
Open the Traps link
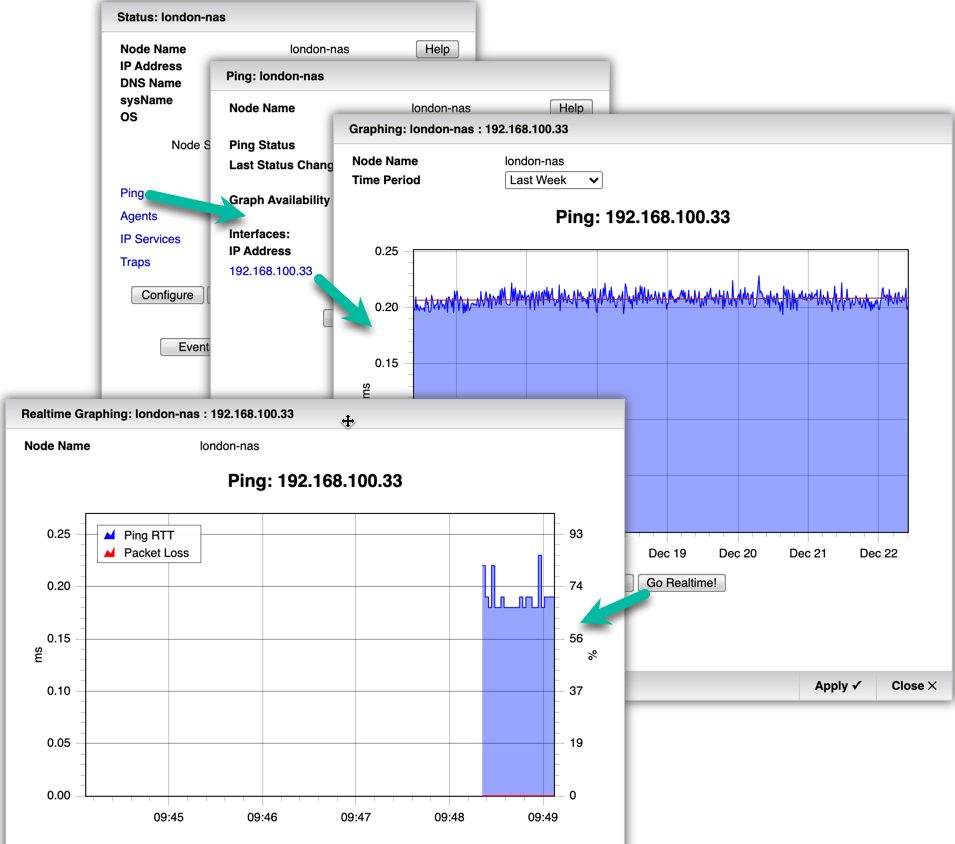point(135,262)
